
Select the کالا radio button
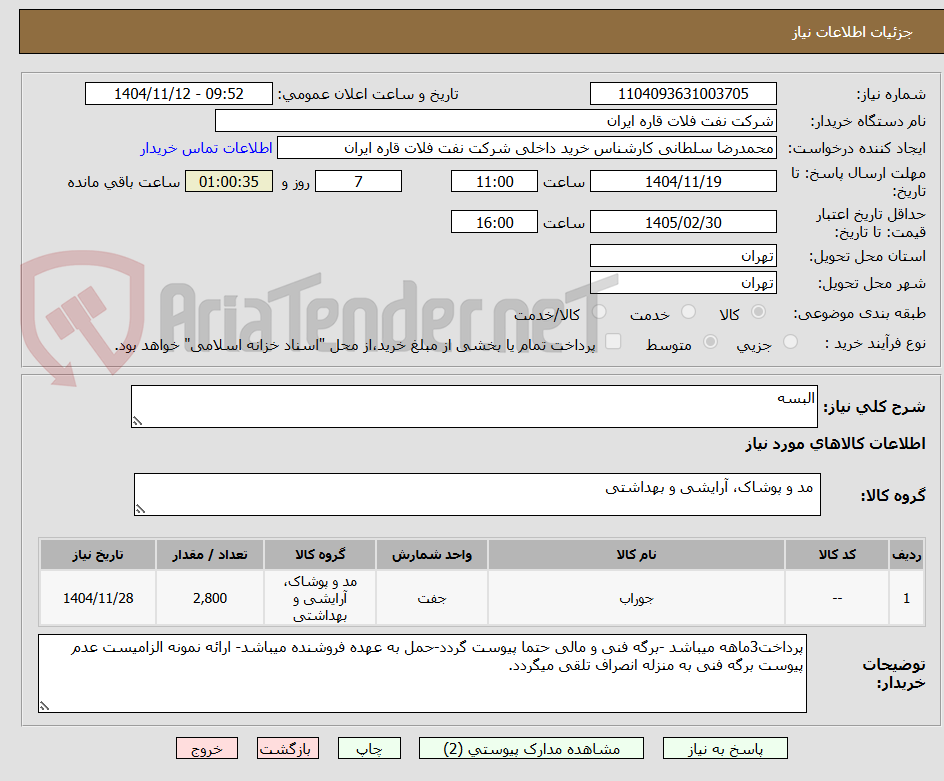(758, 312)
